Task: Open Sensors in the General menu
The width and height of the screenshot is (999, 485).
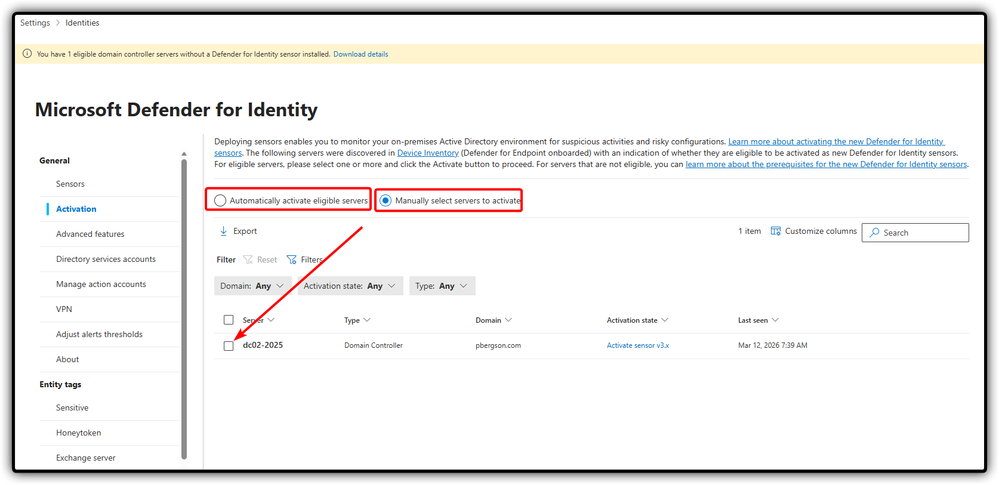Action: pos(70,184)
